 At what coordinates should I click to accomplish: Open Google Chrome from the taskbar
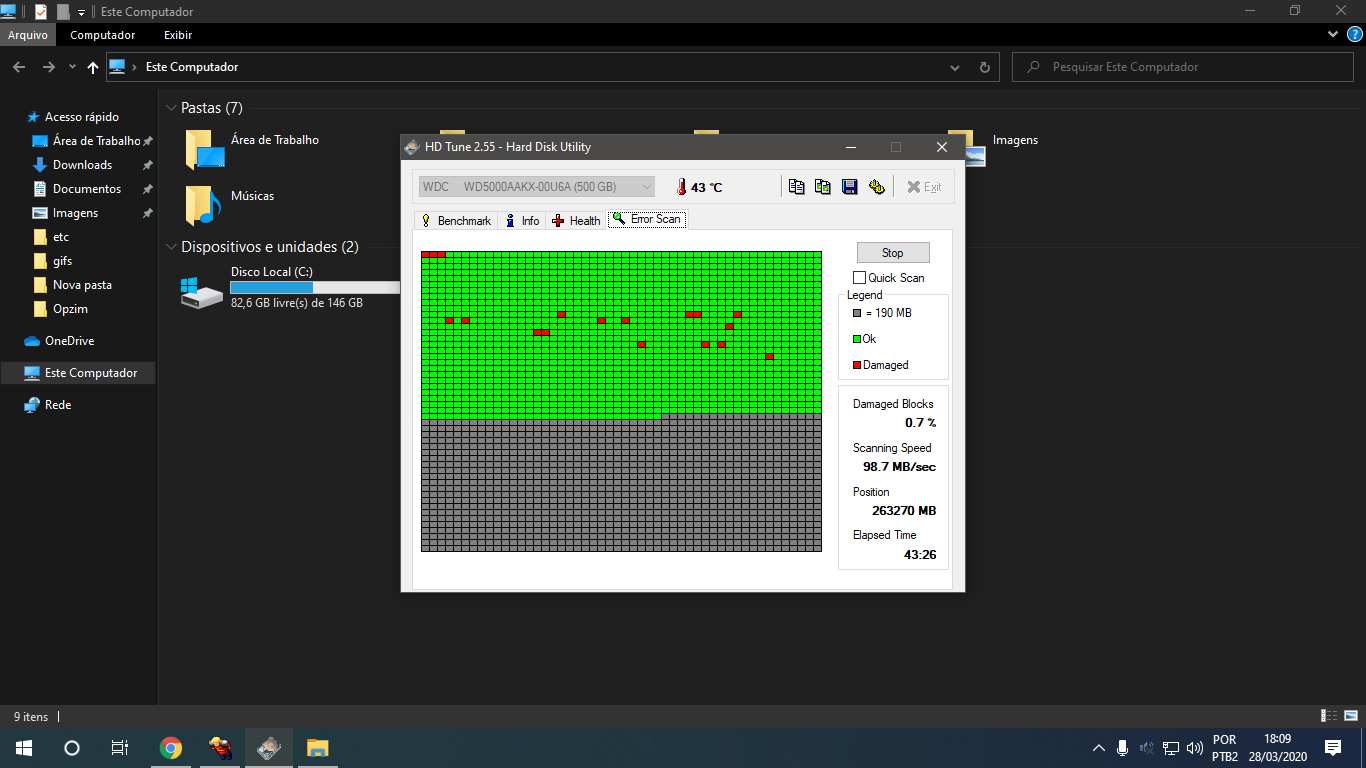171,748
